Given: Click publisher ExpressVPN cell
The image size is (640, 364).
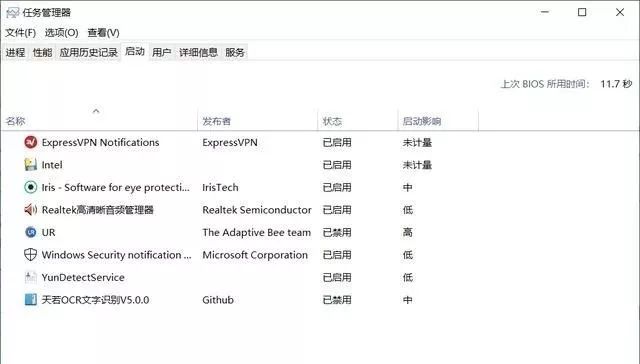Looking at the screenshot, I should [x=230, y=142].
